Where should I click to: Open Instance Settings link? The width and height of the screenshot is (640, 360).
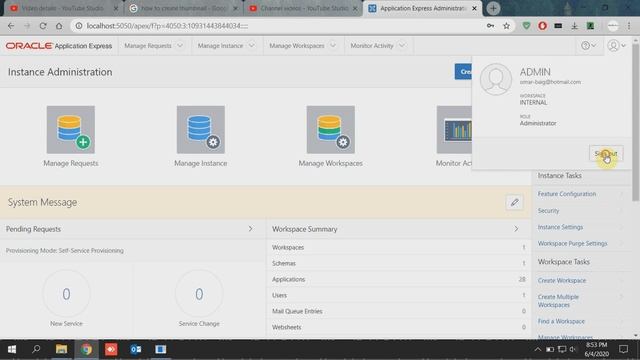tap(560, 227)
